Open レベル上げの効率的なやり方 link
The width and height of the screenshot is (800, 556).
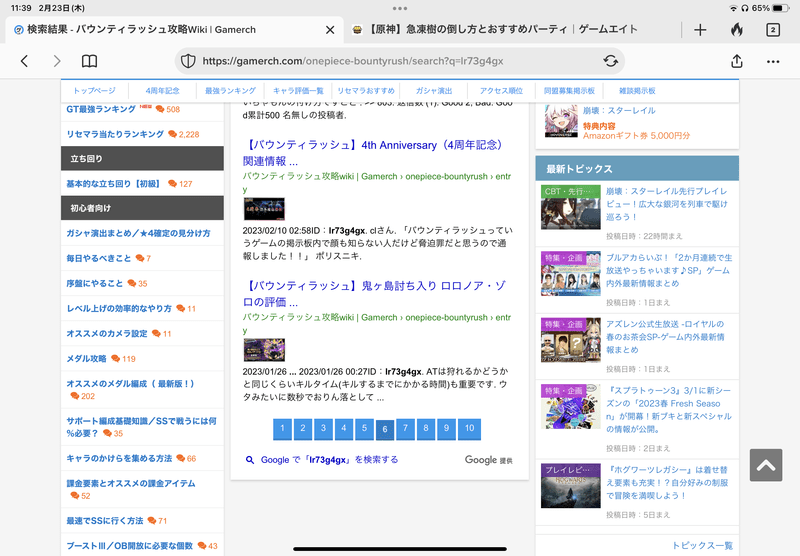(119, 308)
